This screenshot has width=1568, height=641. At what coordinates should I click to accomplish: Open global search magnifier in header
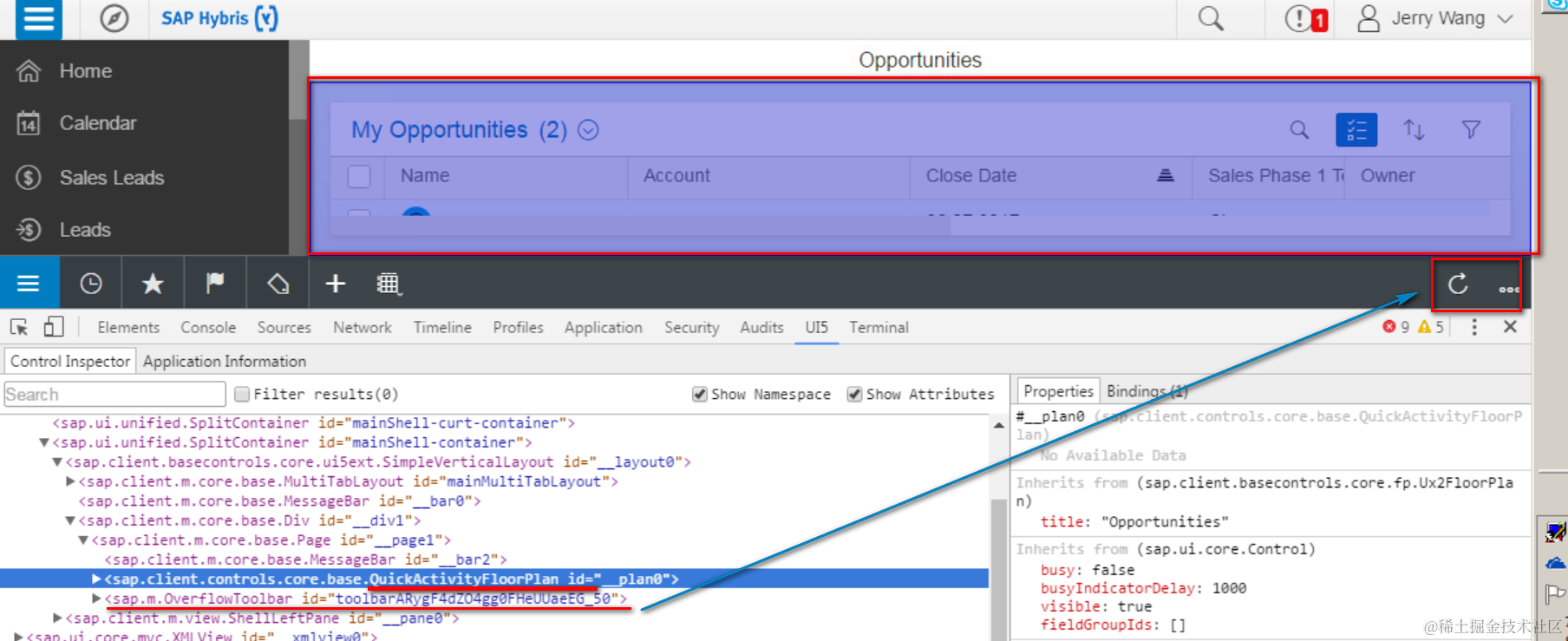pyautogui.click(x=1211, y=18)
